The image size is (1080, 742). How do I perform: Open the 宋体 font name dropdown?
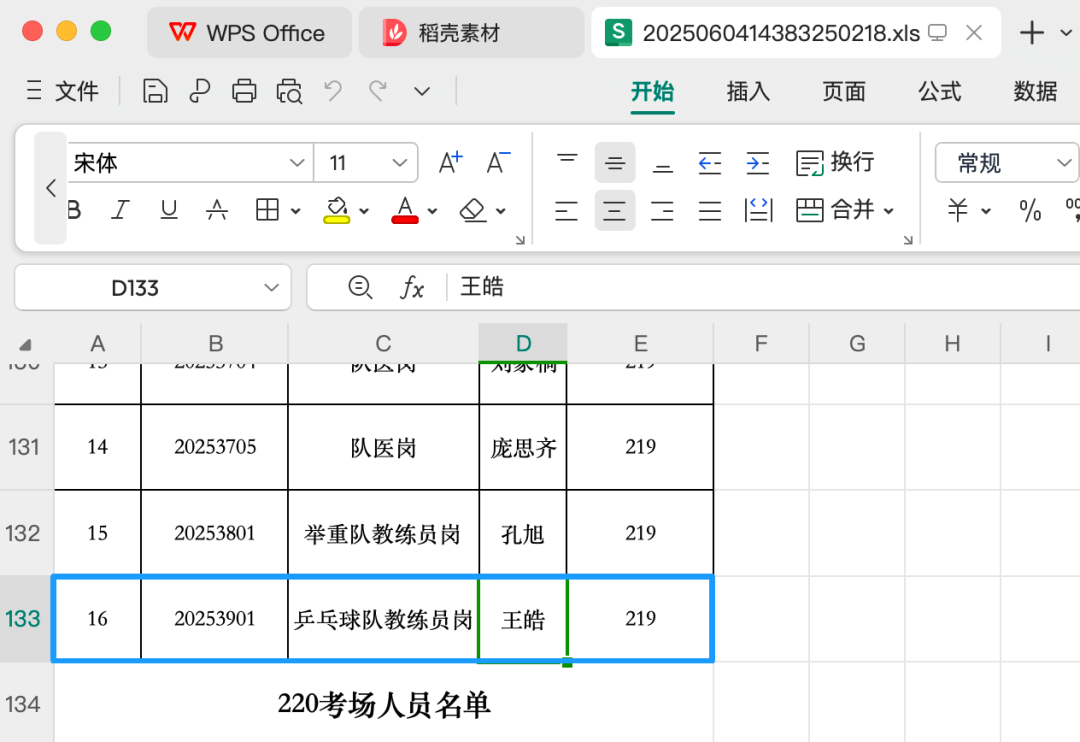[x=298, y=163]
